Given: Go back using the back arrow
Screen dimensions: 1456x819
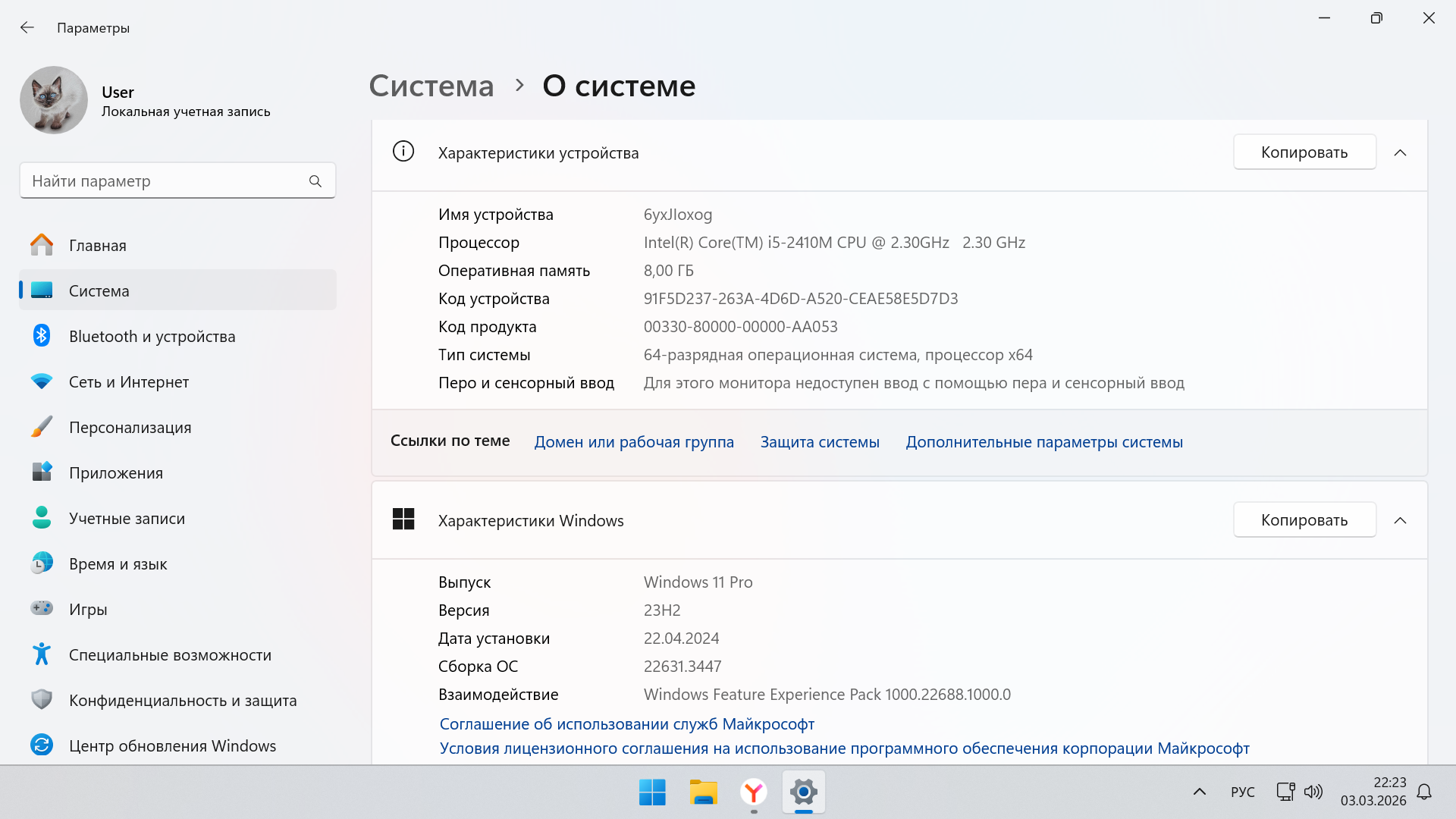Looking at the screenshot, I should [27, 28].
